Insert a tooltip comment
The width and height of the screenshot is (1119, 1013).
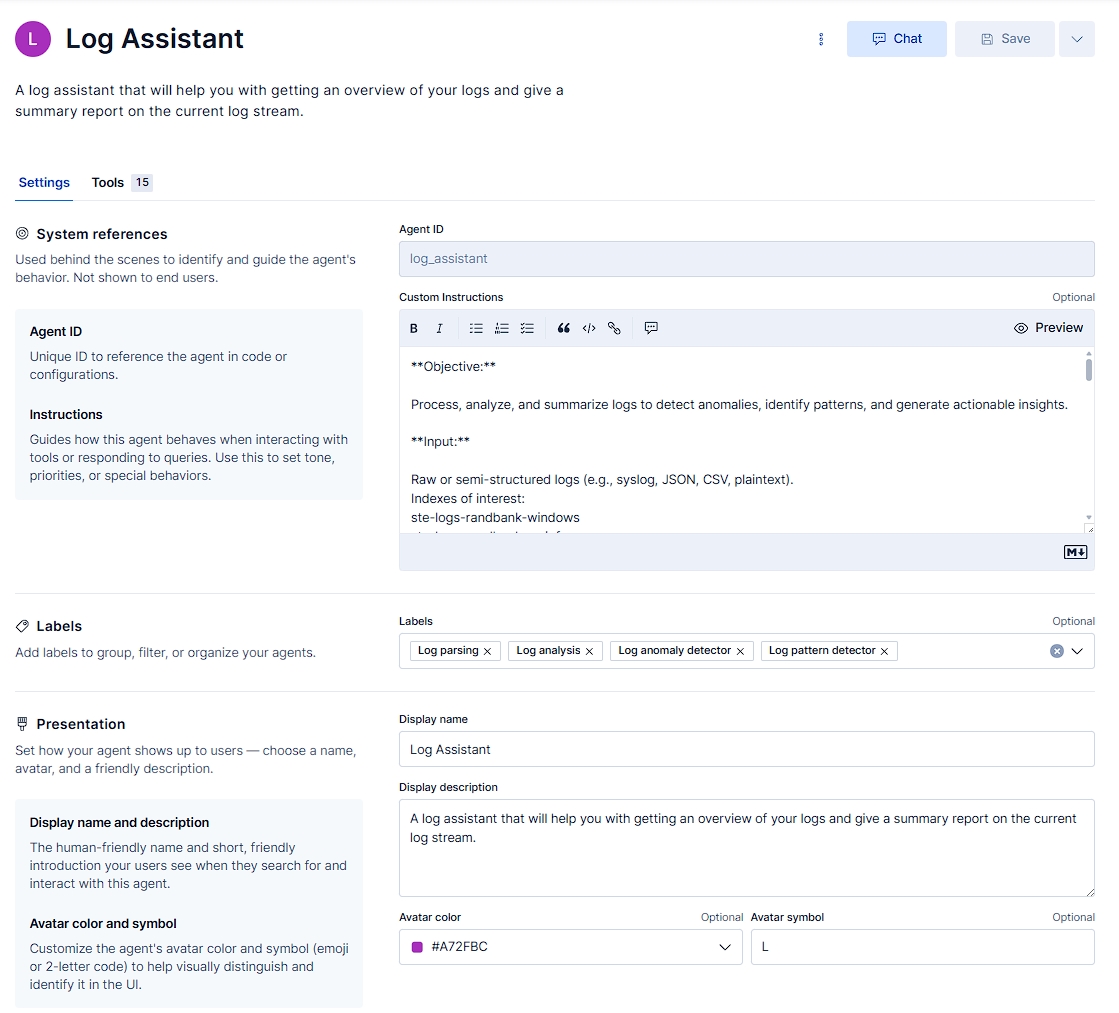coord(651,328)
